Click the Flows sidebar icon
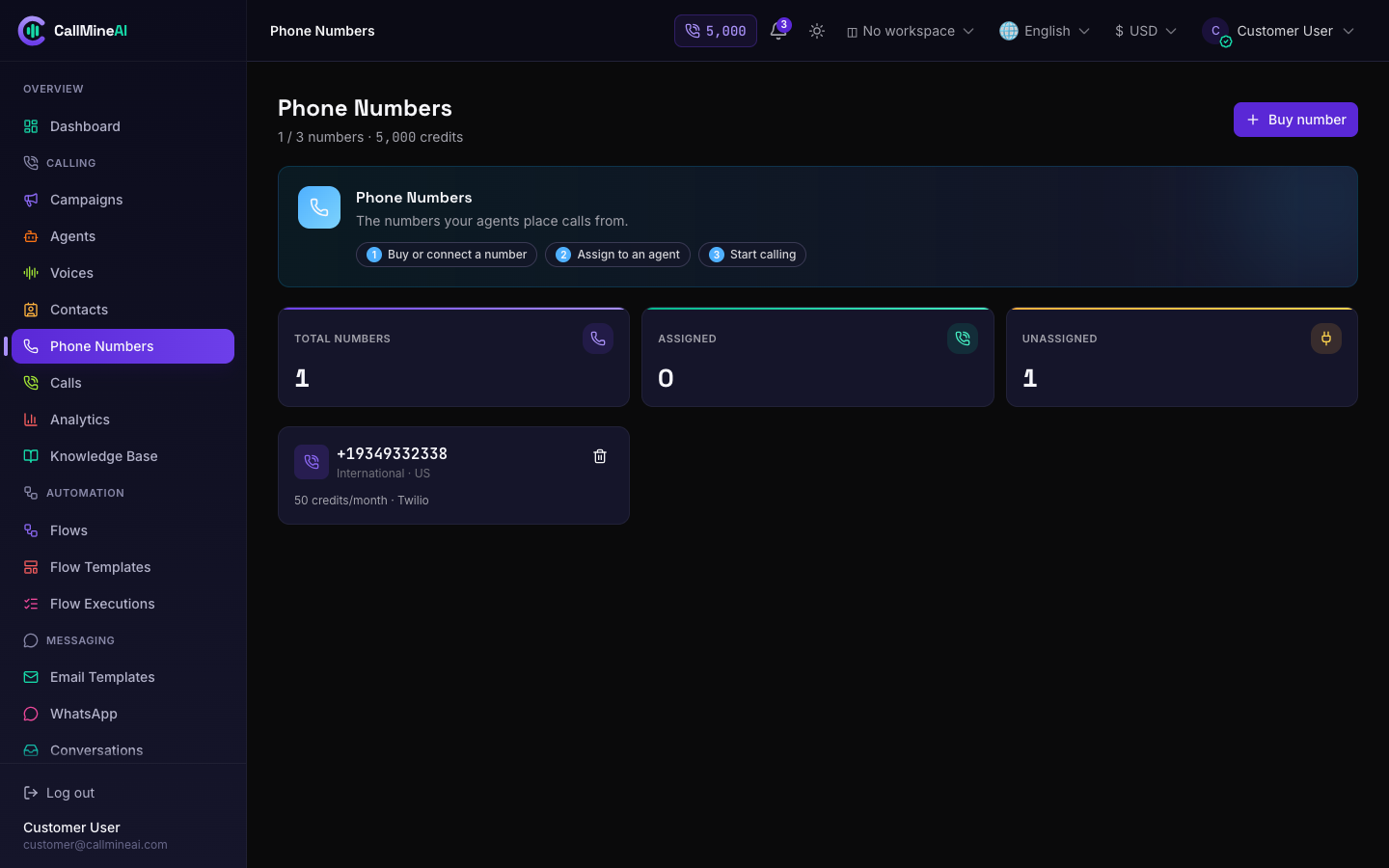The height and width of the screenshot is (868, 1389). coord(31,530)
